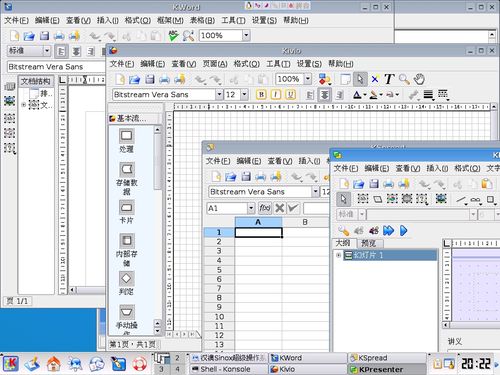Expand the 文 tree node in KWord document structure
500x375 pixels.
24,105
